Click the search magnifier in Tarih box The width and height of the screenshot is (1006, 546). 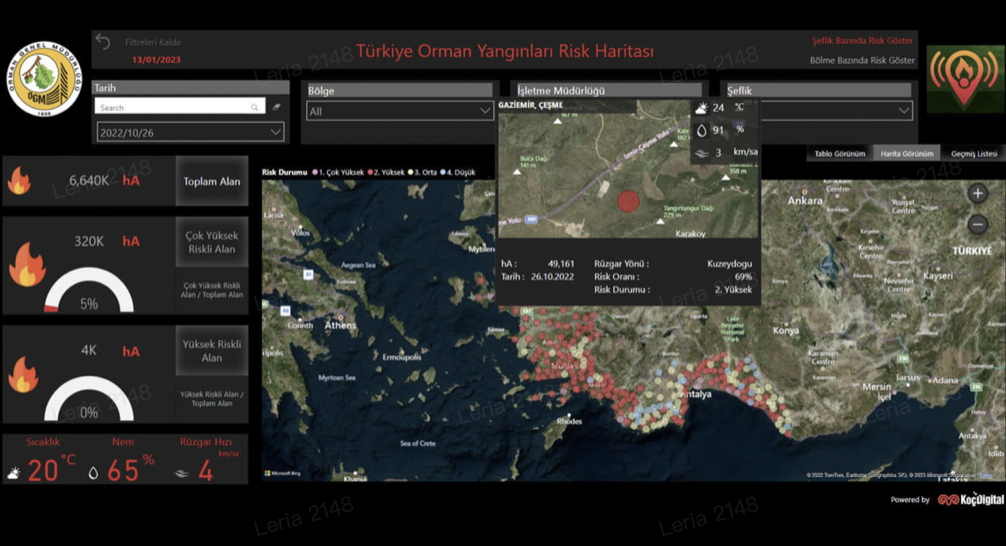coord(255,107)
